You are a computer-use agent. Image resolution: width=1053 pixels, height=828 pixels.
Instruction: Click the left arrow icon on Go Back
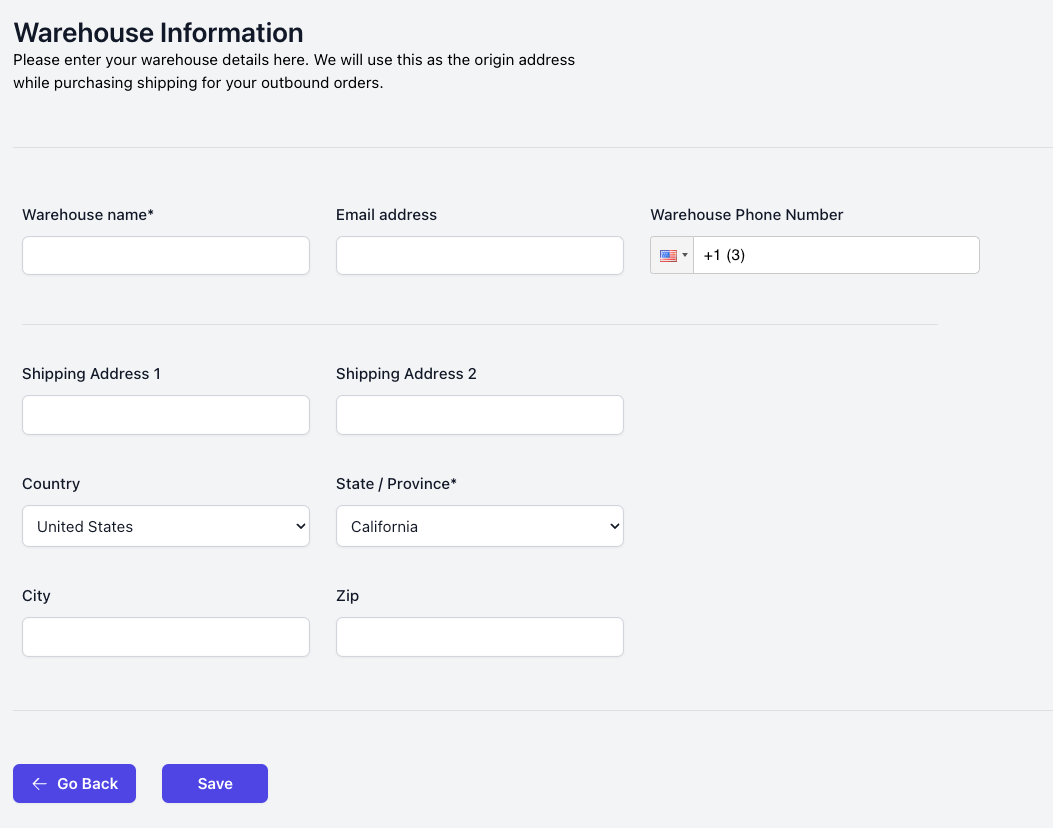(x=40, y=784)
